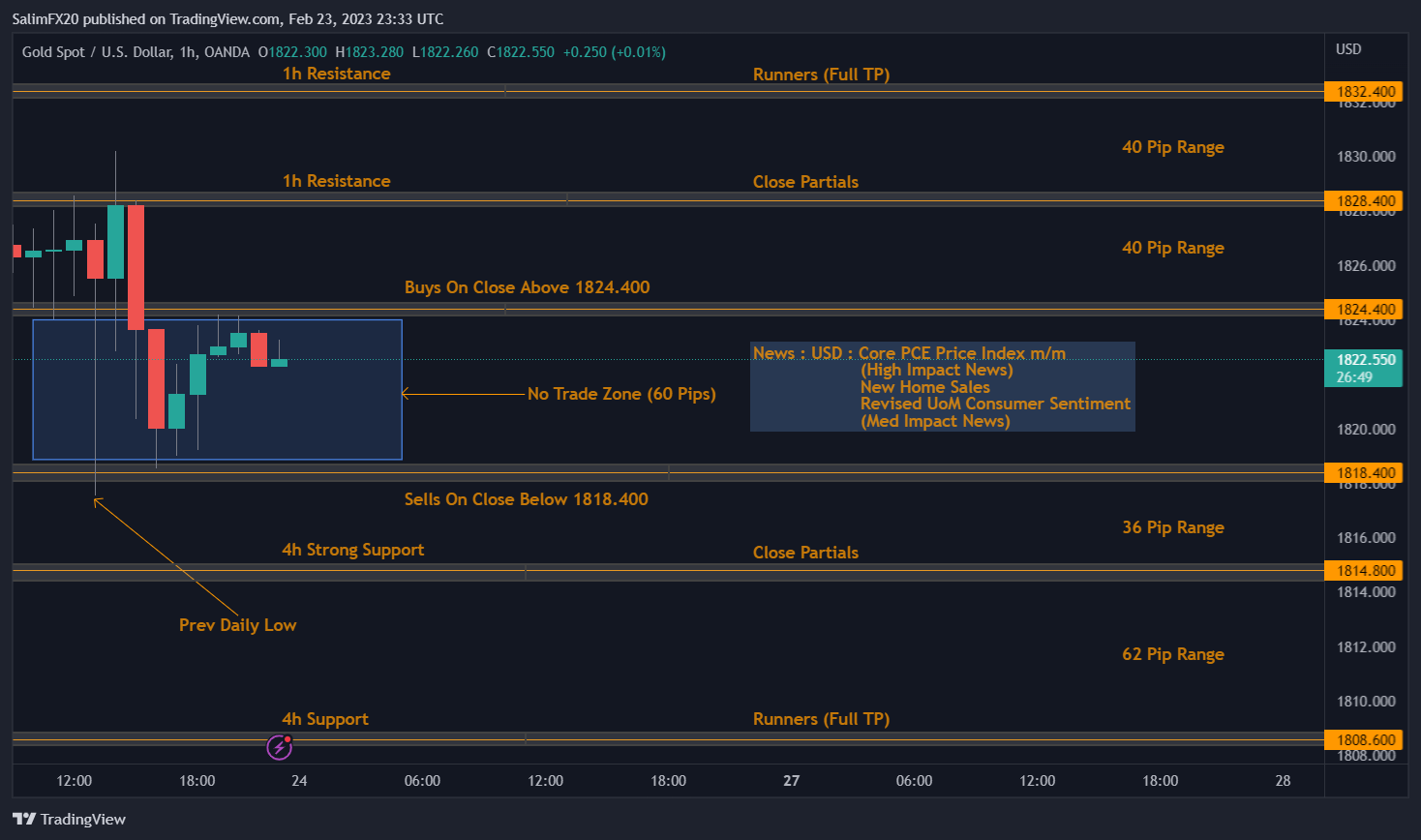Click the lightning bolt event icon

279,746
